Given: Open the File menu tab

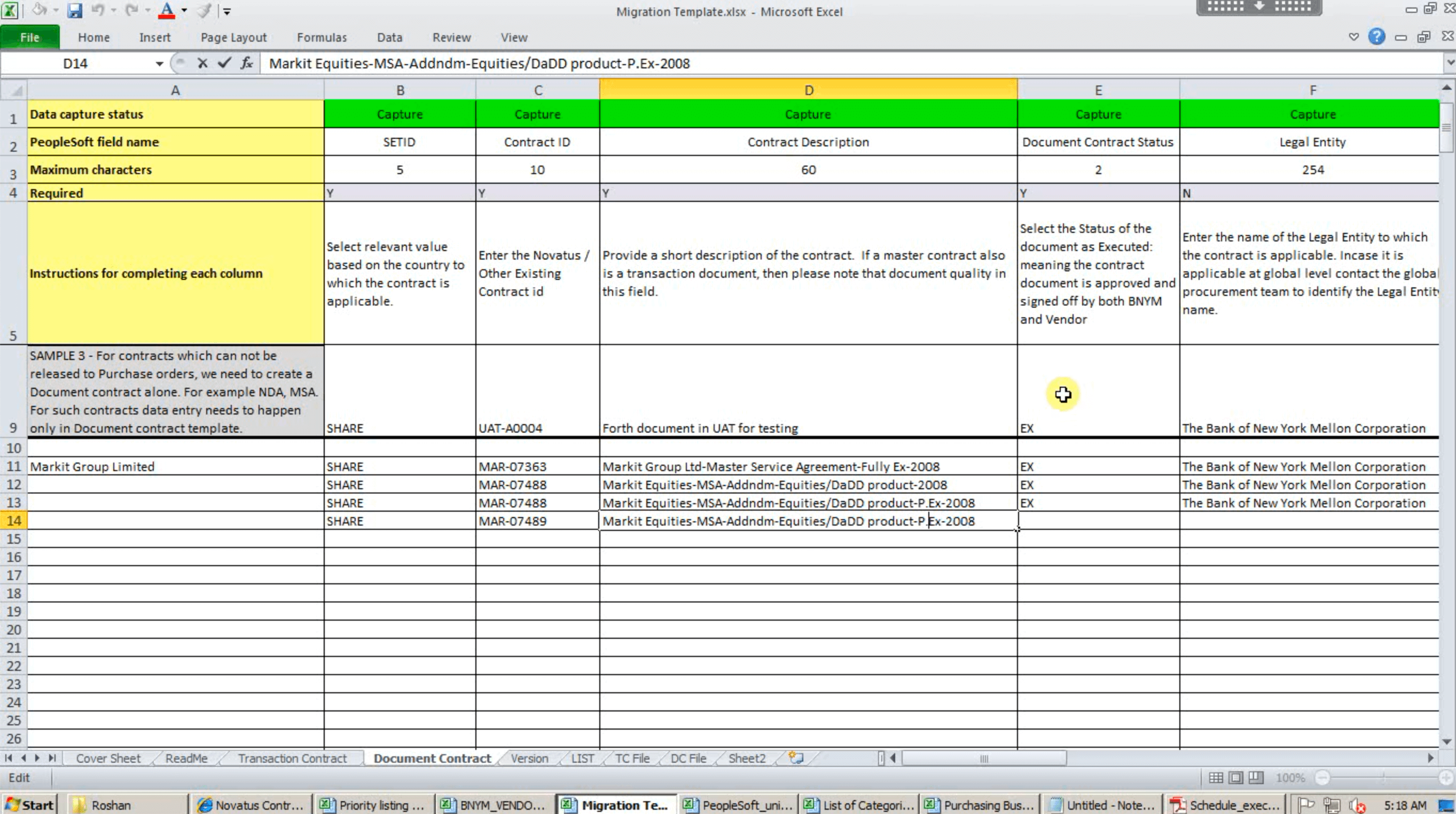Looking at the screenshot, I should coord(29,37).
